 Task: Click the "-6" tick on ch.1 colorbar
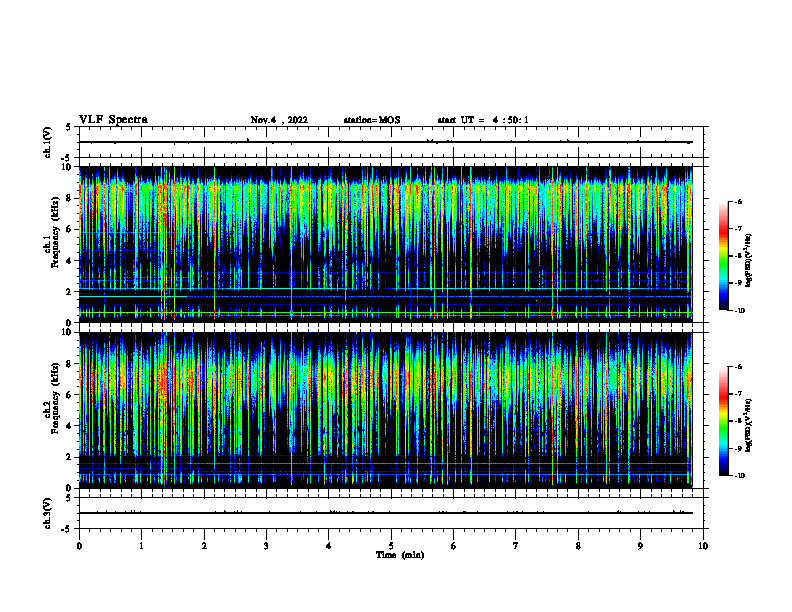click(738, 202)
